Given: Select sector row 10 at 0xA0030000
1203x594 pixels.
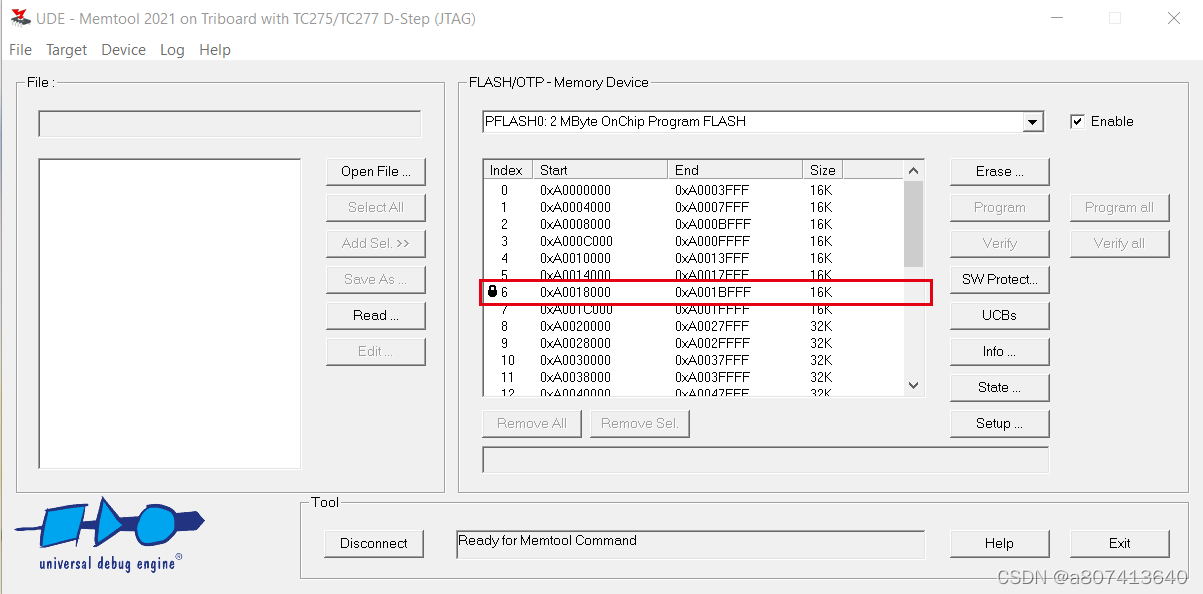Looking at the screenshot, I should (693, 360).
